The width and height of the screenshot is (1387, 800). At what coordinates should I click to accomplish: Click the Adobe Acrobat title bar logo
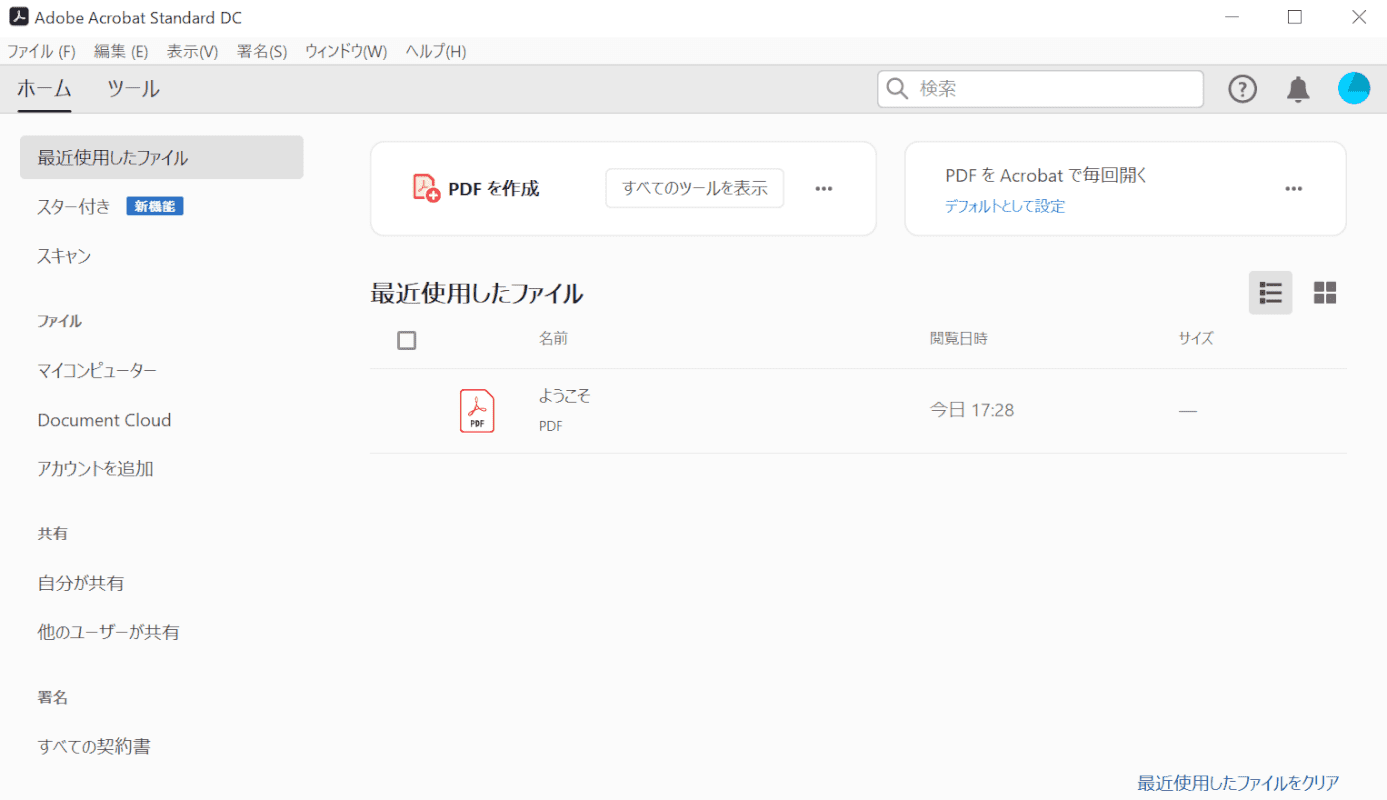(x=18, y=17)
